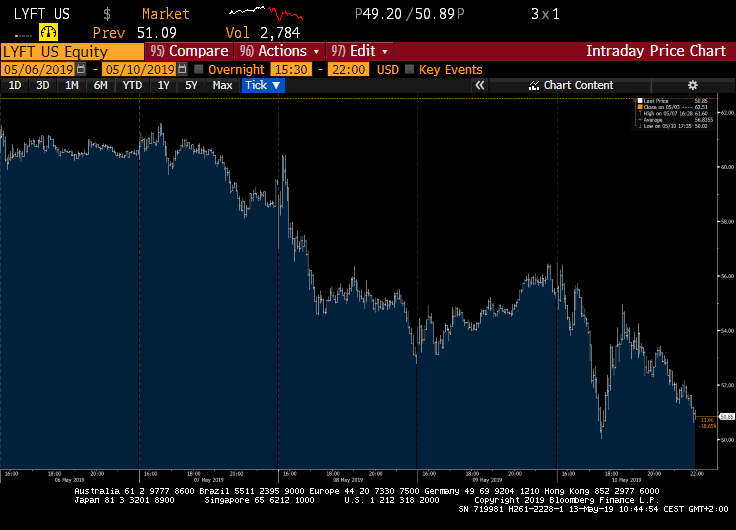Screen dimensions: 736x530
Task: Switch to 1Y time range
Action: pyautogui.click(x=163, y=85)
